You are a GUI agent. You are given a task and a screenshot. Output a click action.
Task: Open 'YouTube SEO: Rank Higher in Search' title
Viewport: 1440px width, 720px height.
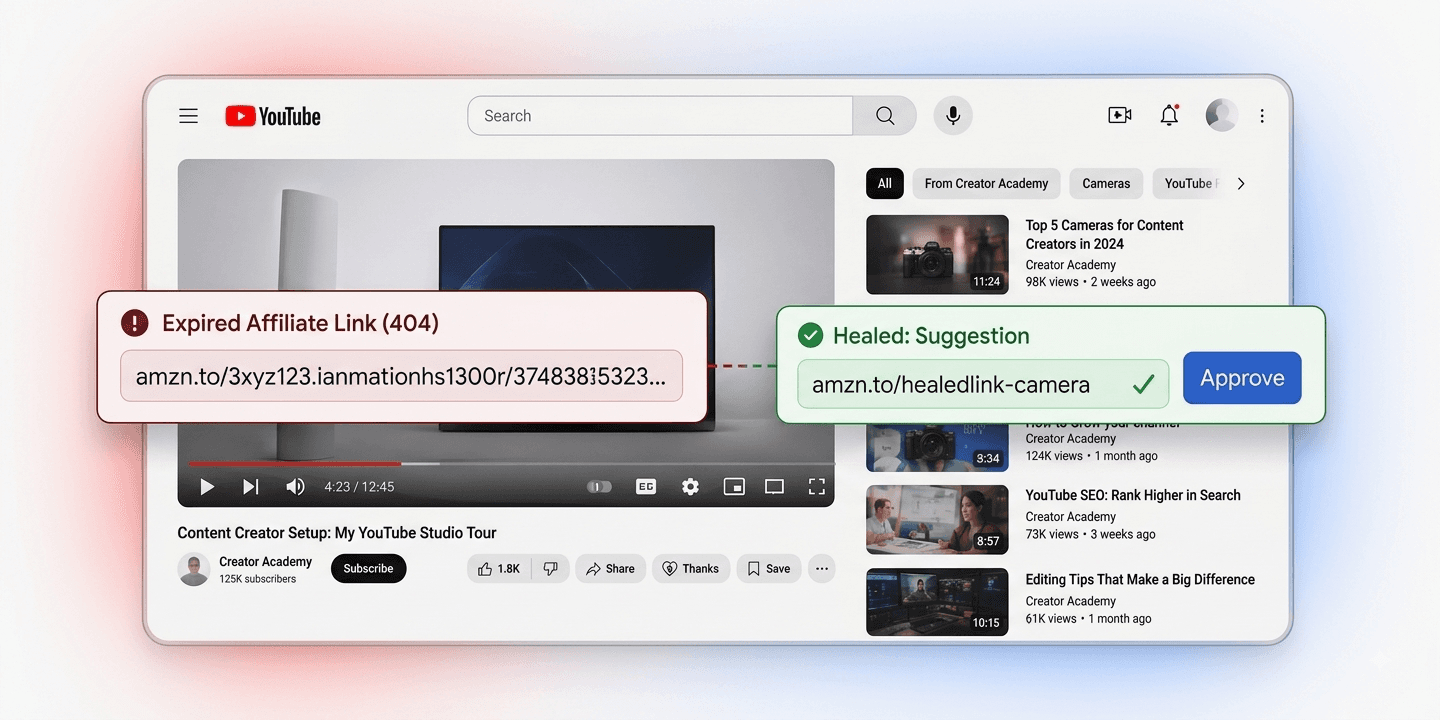click(x=1133, y=495)
